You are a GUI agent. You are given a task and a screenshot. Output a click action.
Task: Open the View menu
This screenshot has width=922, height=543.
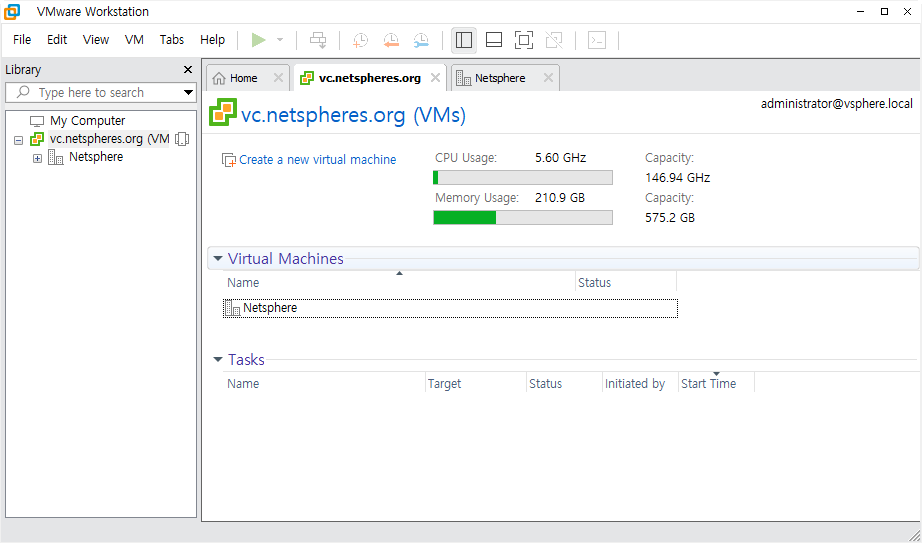tap(96, 39)
